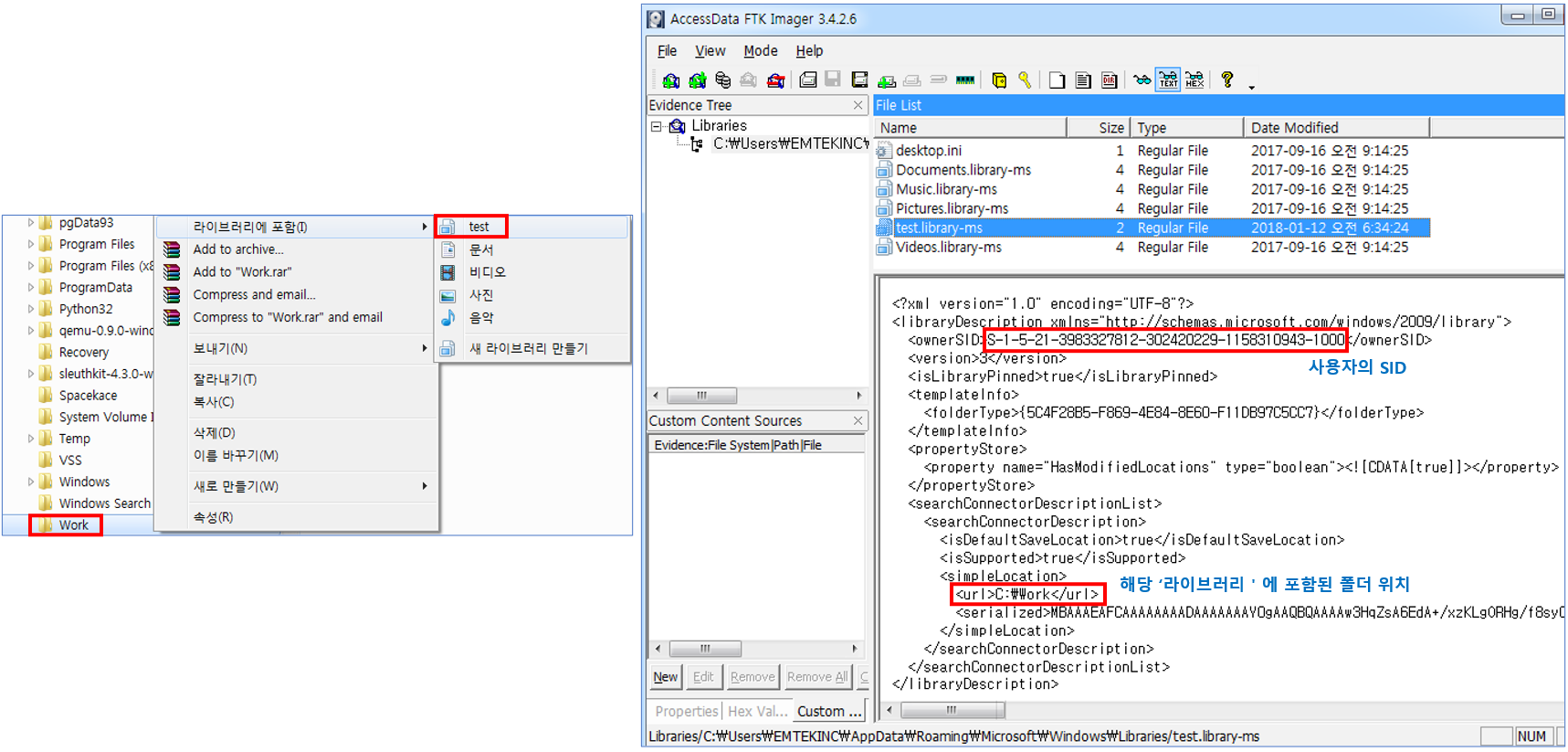Open submenu arrow of 보내기(N)
The height and width of the screenshot is (752, 1568).
[x=425, y=348]
